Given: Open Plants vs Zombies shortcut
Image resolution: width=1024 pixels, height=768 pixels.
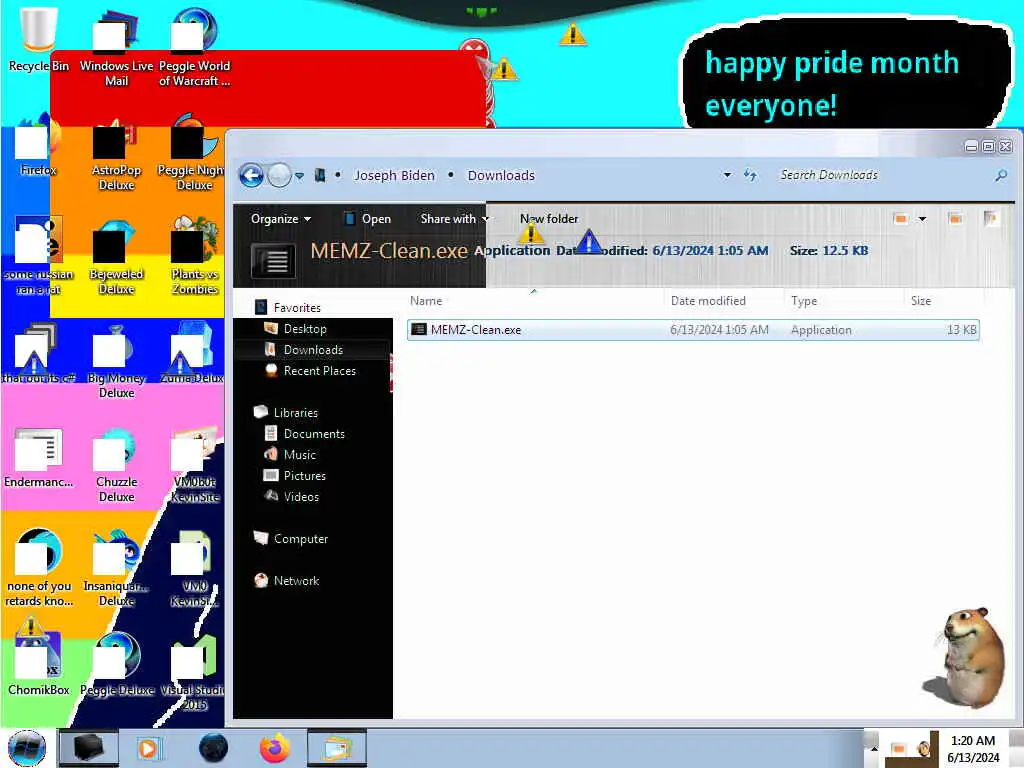Looking at the screenshot, I should click(194, 257).
